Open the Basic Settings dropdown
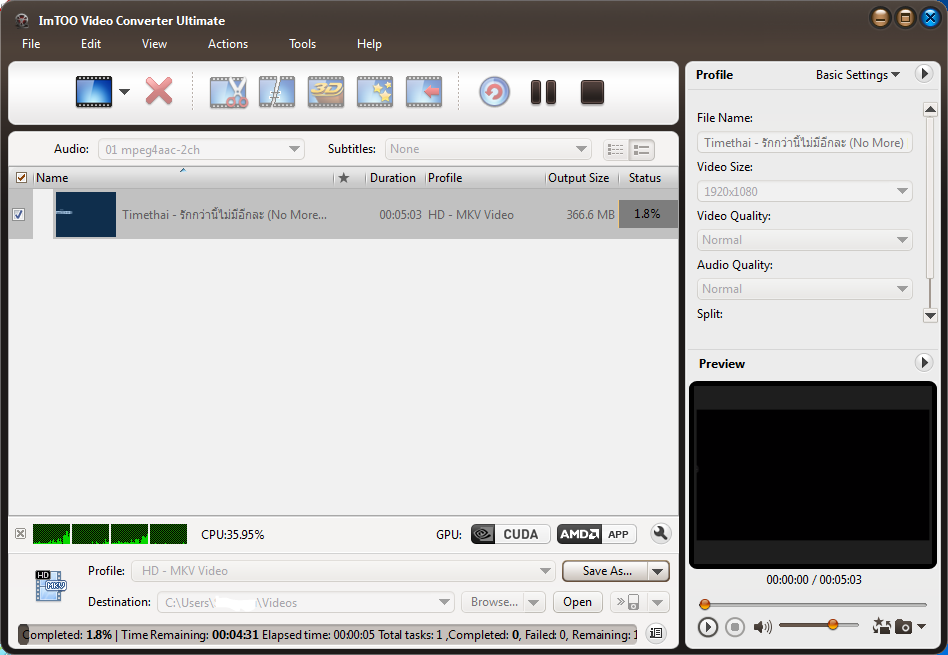 pyautogui.click(x=857, y=74)
